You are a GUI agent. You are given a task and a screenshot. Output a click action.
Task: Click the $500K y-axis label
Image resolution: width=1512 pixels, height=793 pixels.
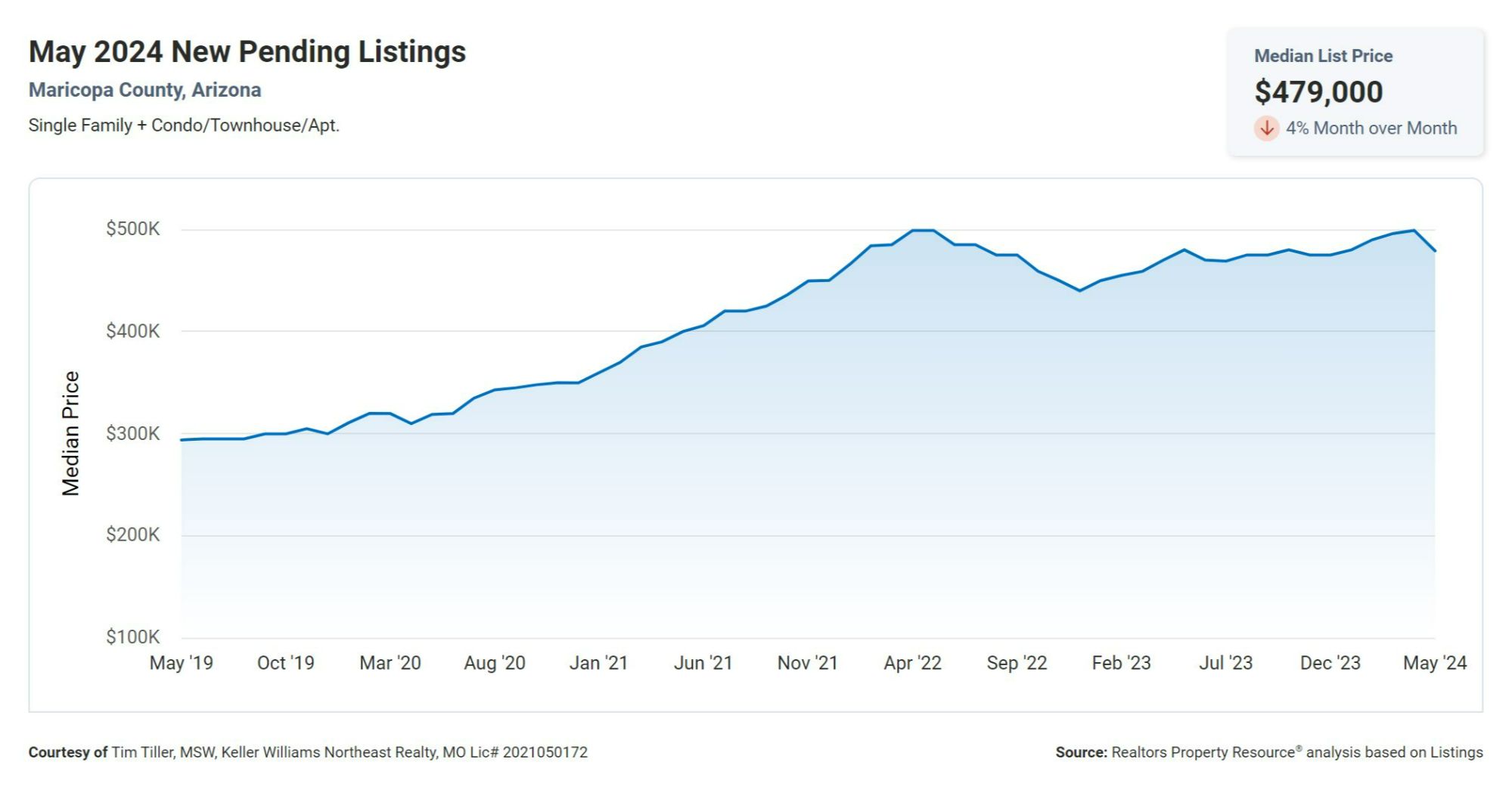133,228
